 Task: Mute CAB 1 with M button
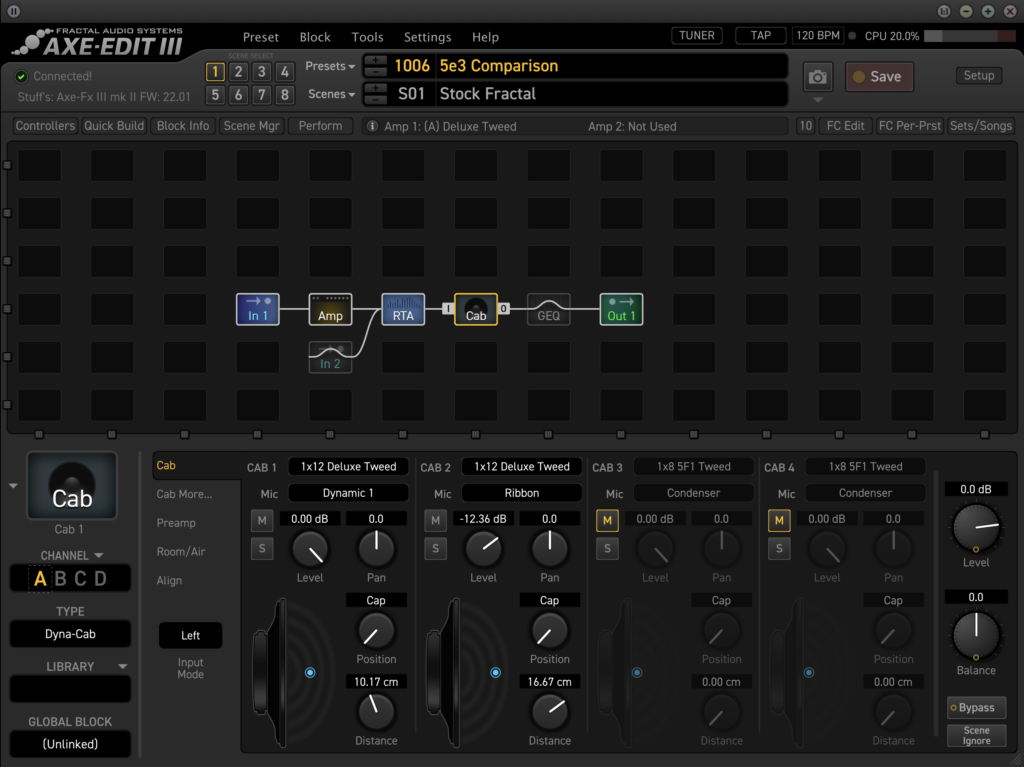tap(262, 520)
